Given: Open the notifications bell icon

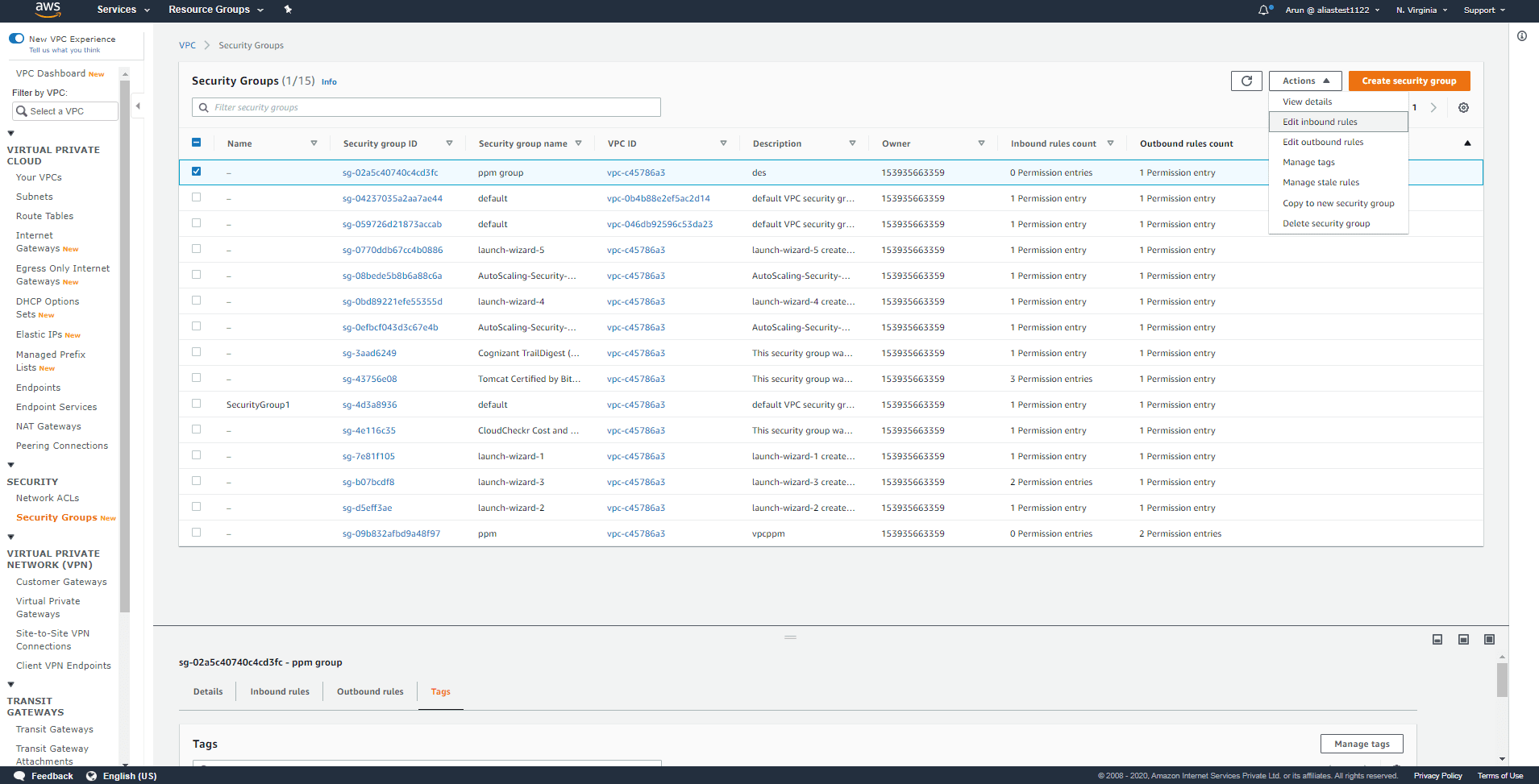Looking at the screenshot, I should click(1262, 10).
